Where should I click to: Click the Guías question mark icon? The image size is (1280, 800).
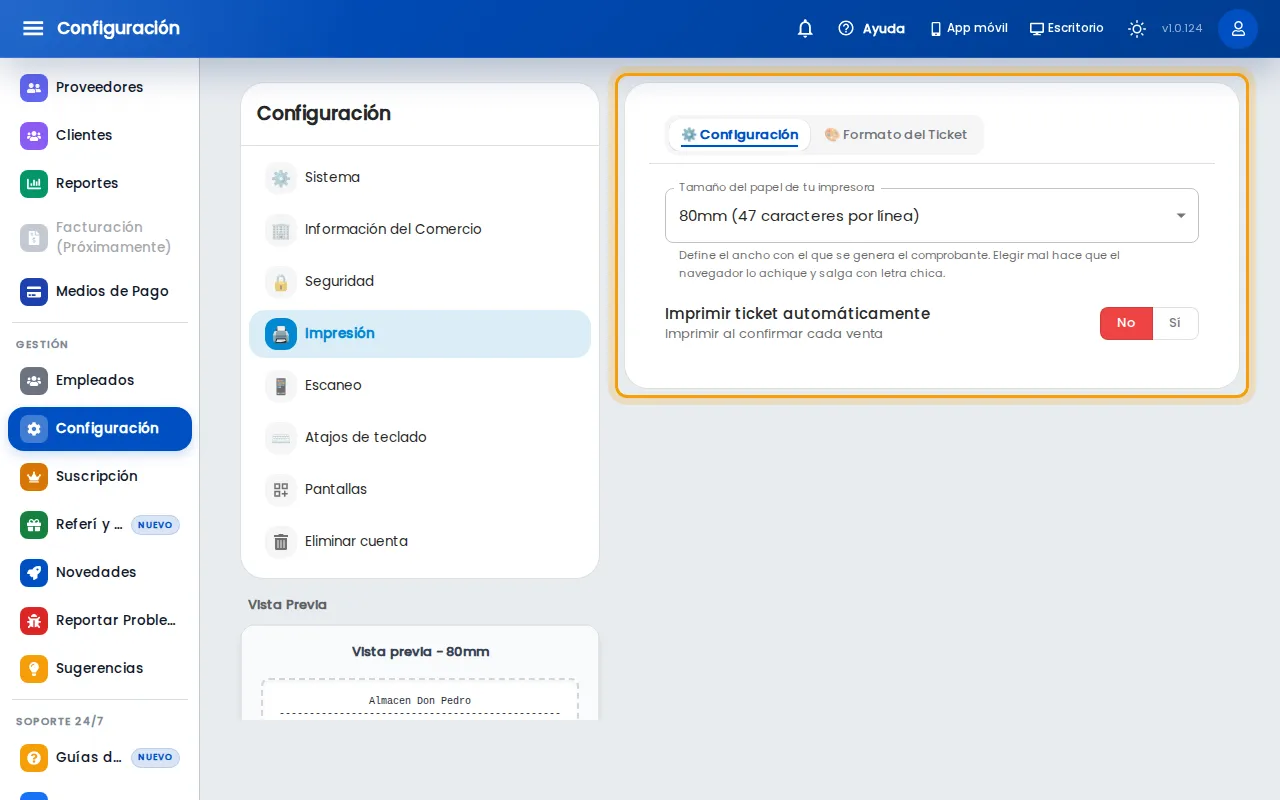(x=34, y=757)
